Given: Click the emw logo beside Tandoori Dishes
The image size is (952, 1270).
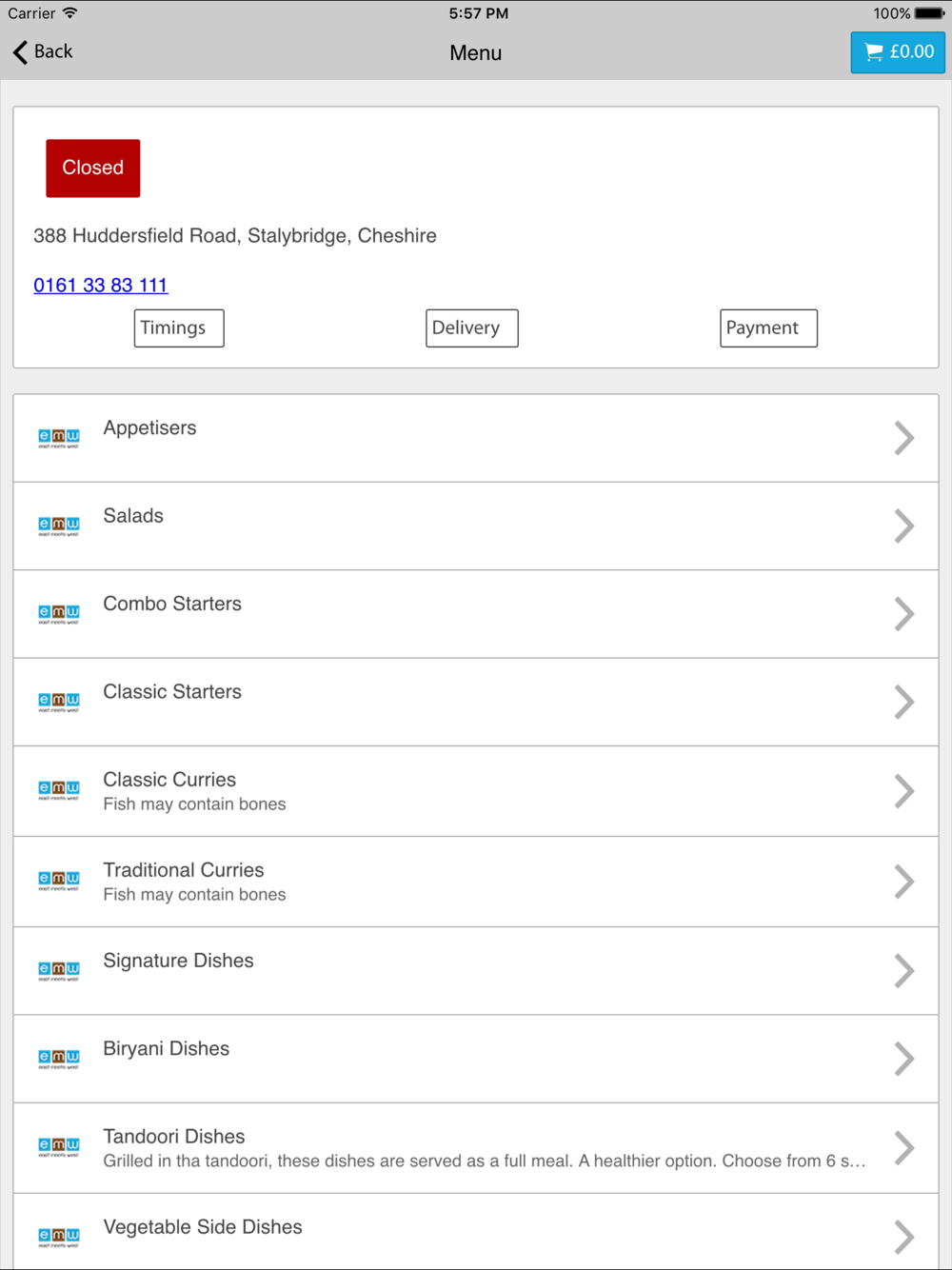Looking at the screenshot, I should pos(59,1147).
